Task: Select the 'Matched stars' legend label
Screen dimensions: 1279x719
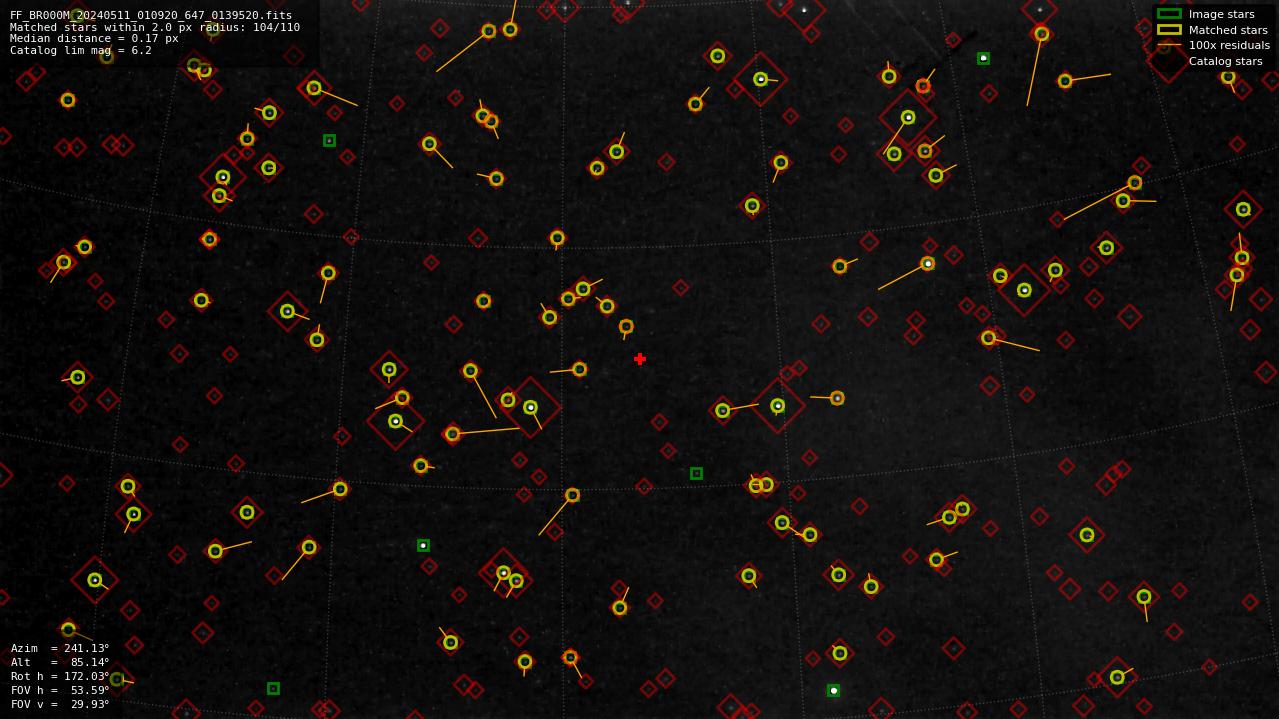Action: [1228, 30]
